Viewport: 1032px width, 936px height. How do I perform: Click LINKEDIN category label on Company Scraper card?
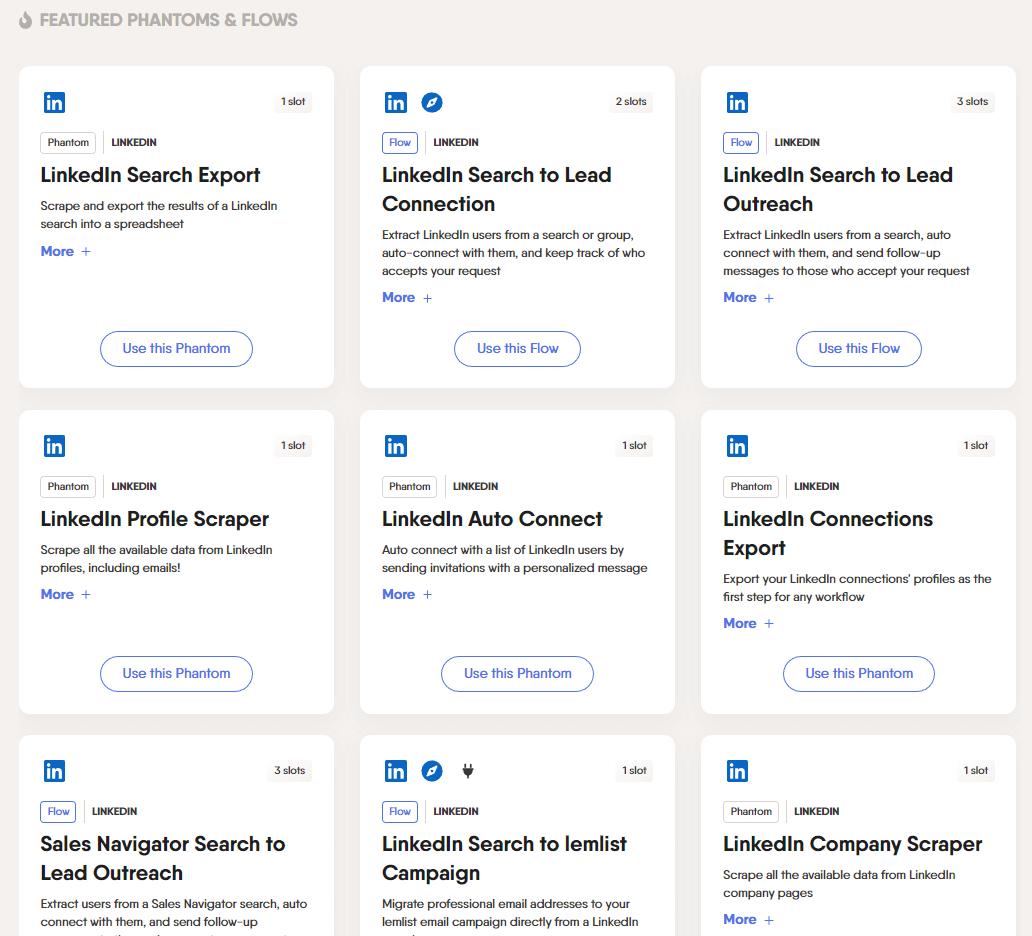coord(816,812)
